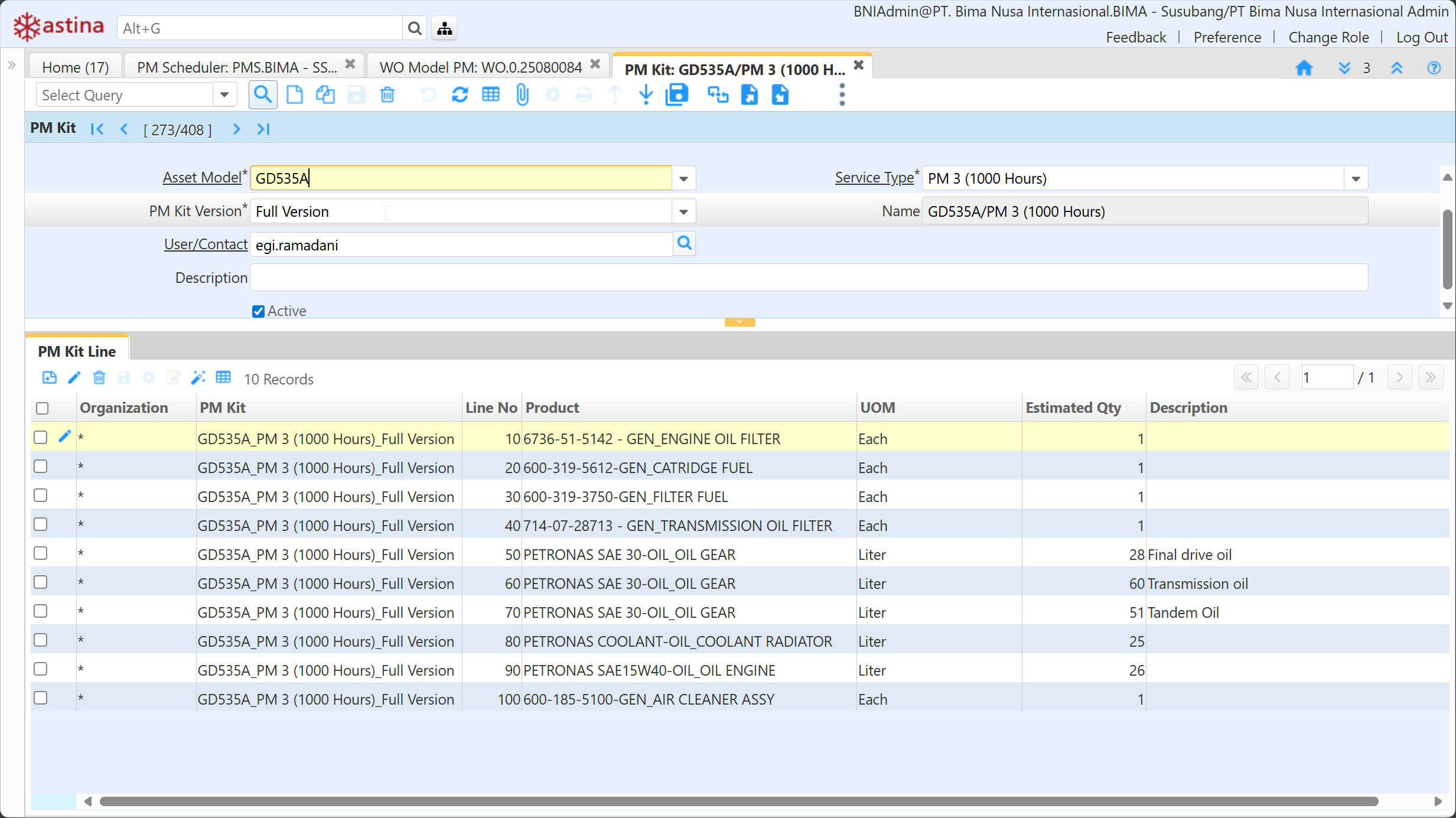The width and height of the screenshot is (1456, 818).
Task: Tick the select-all checkbox in table header
Action: [42, 408]
